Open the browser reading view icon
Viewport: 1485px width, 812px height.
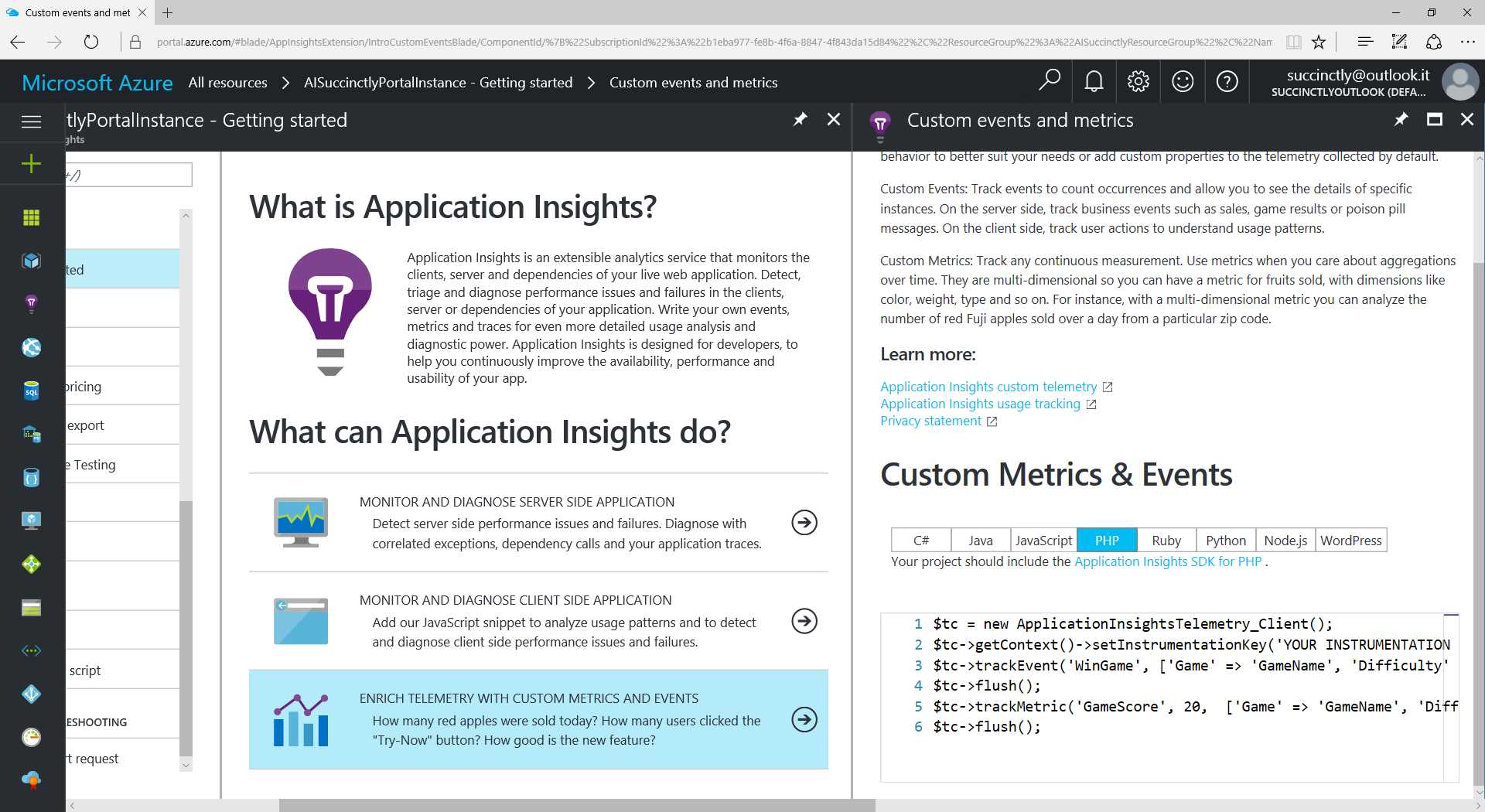point(1293,42)
